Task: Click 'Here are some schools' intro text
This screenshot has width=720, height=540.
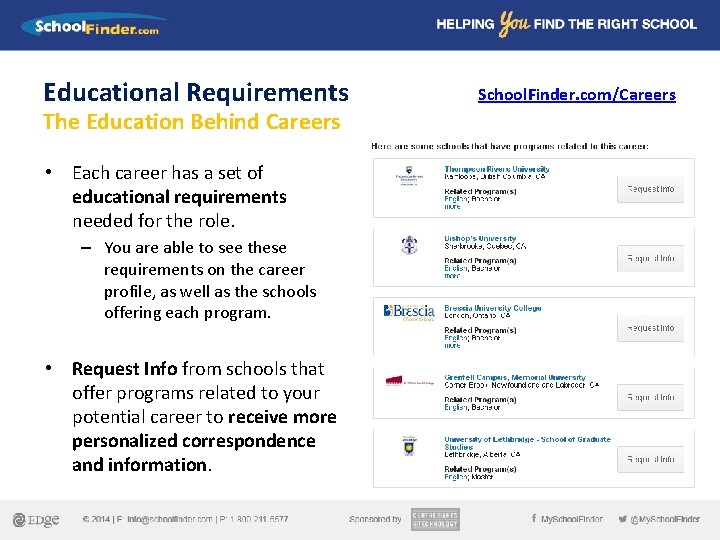Action: coord(510,146)
